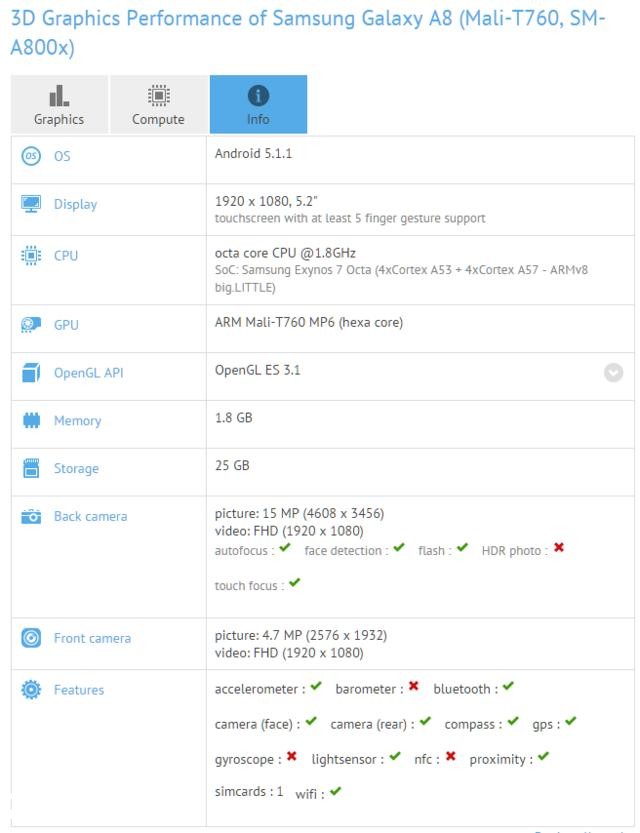Image resolution: width=640 pixels, height=833 pixels.
Task: Click the Display monitor icon
Action: [x=31, y=203]
